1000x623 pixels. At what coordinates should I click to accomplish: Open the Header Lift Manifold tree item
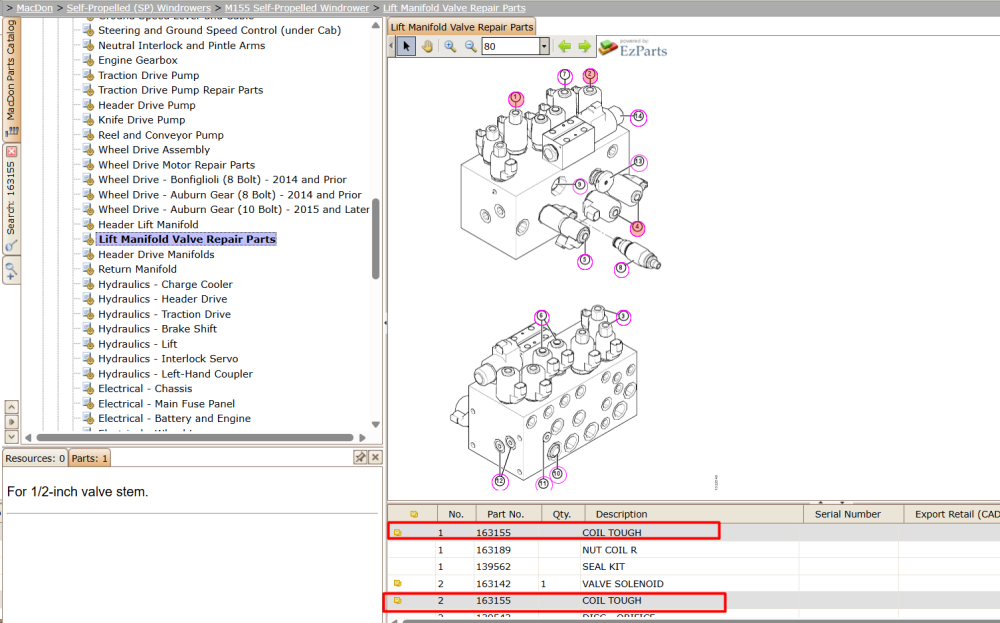coord(148,224)
